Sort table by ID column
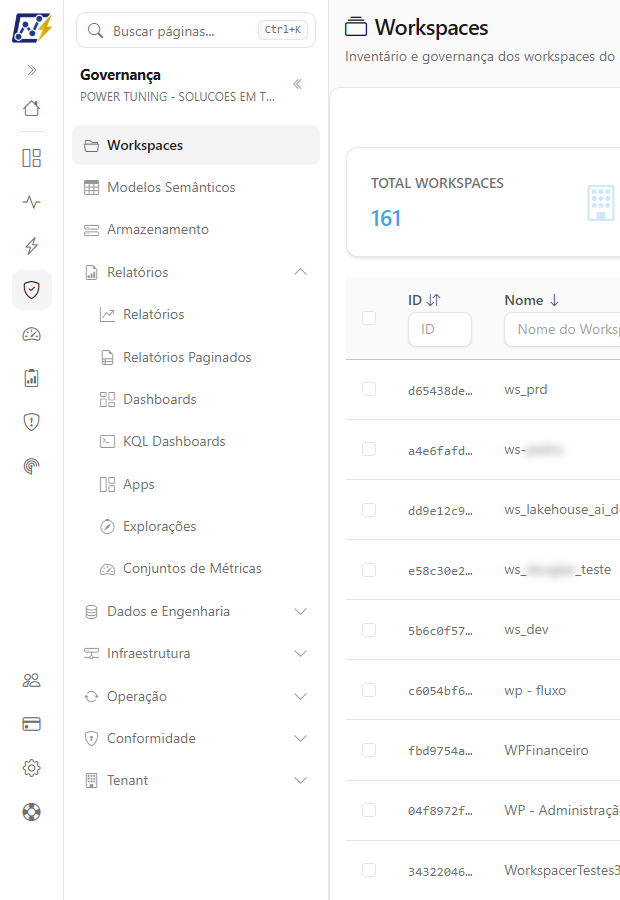The height and width of the screenshot is (900, 620). coord(433,300)
